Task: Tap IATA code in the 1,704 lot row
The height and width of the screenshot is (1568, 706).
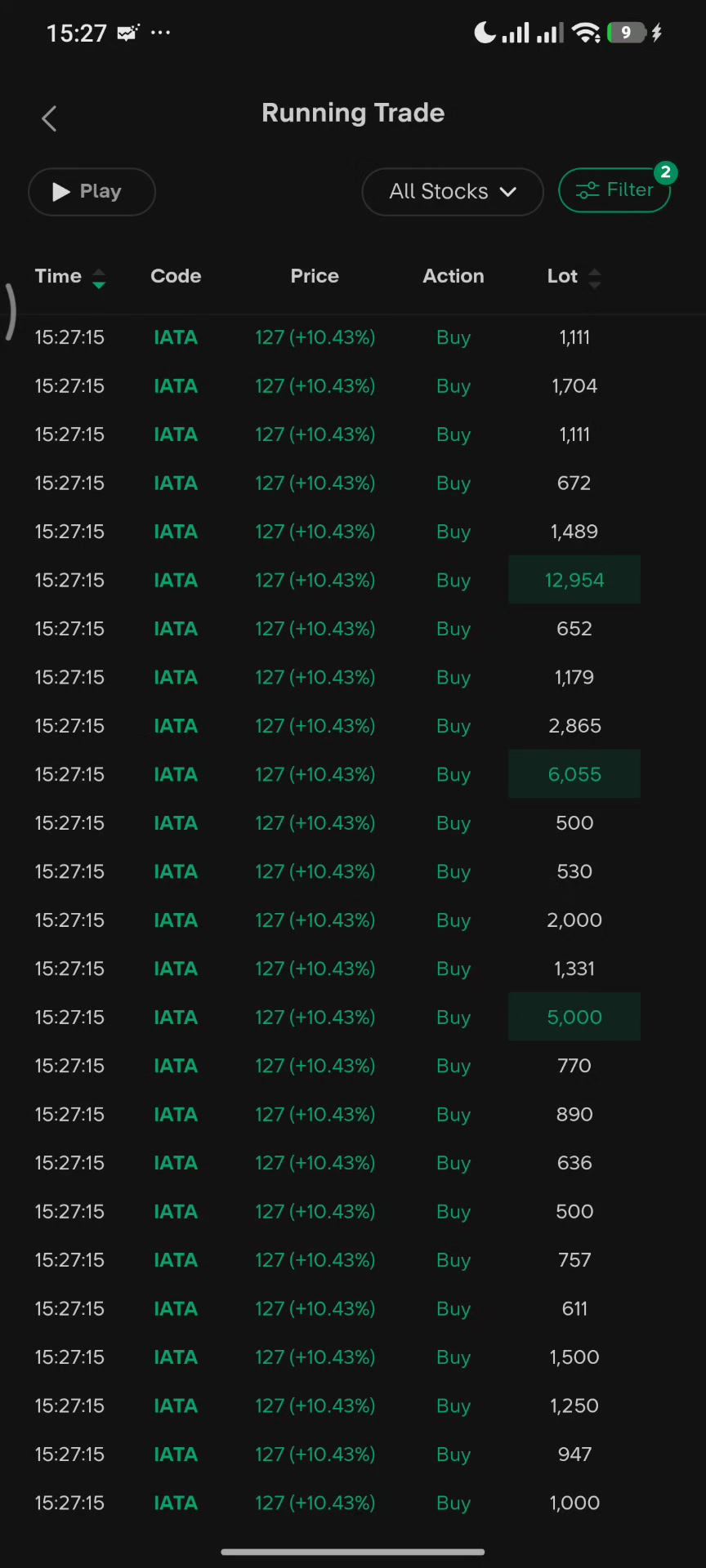Action: click(x=176, y=386)
